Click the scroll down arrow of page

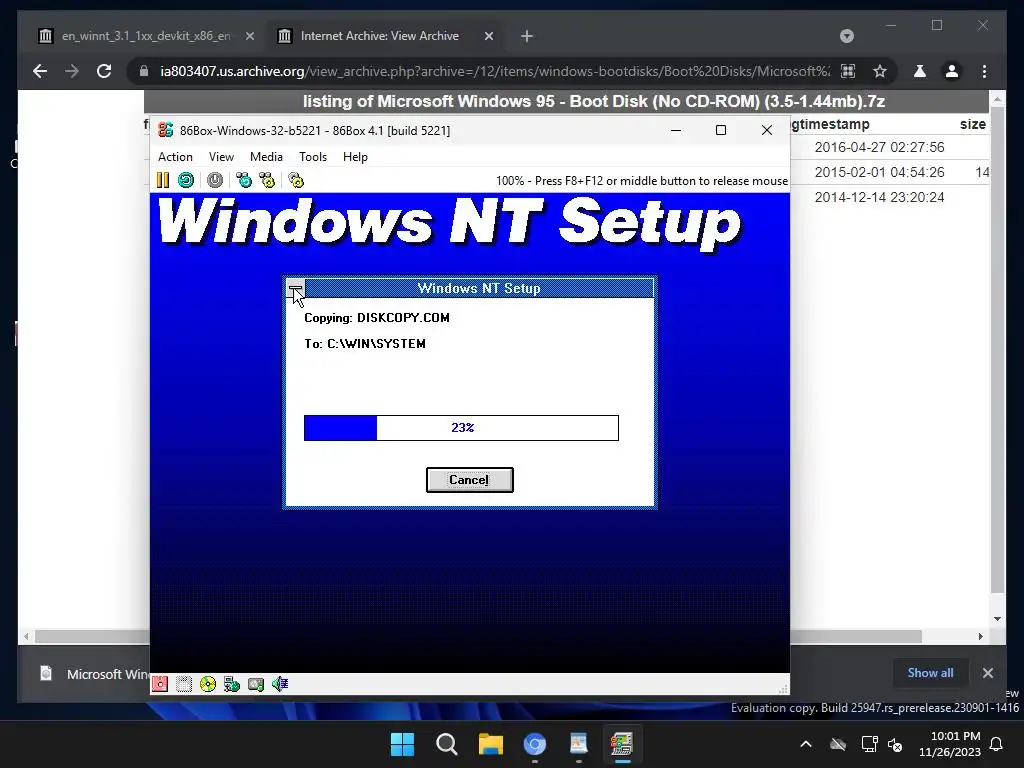(x=997, y=619)
